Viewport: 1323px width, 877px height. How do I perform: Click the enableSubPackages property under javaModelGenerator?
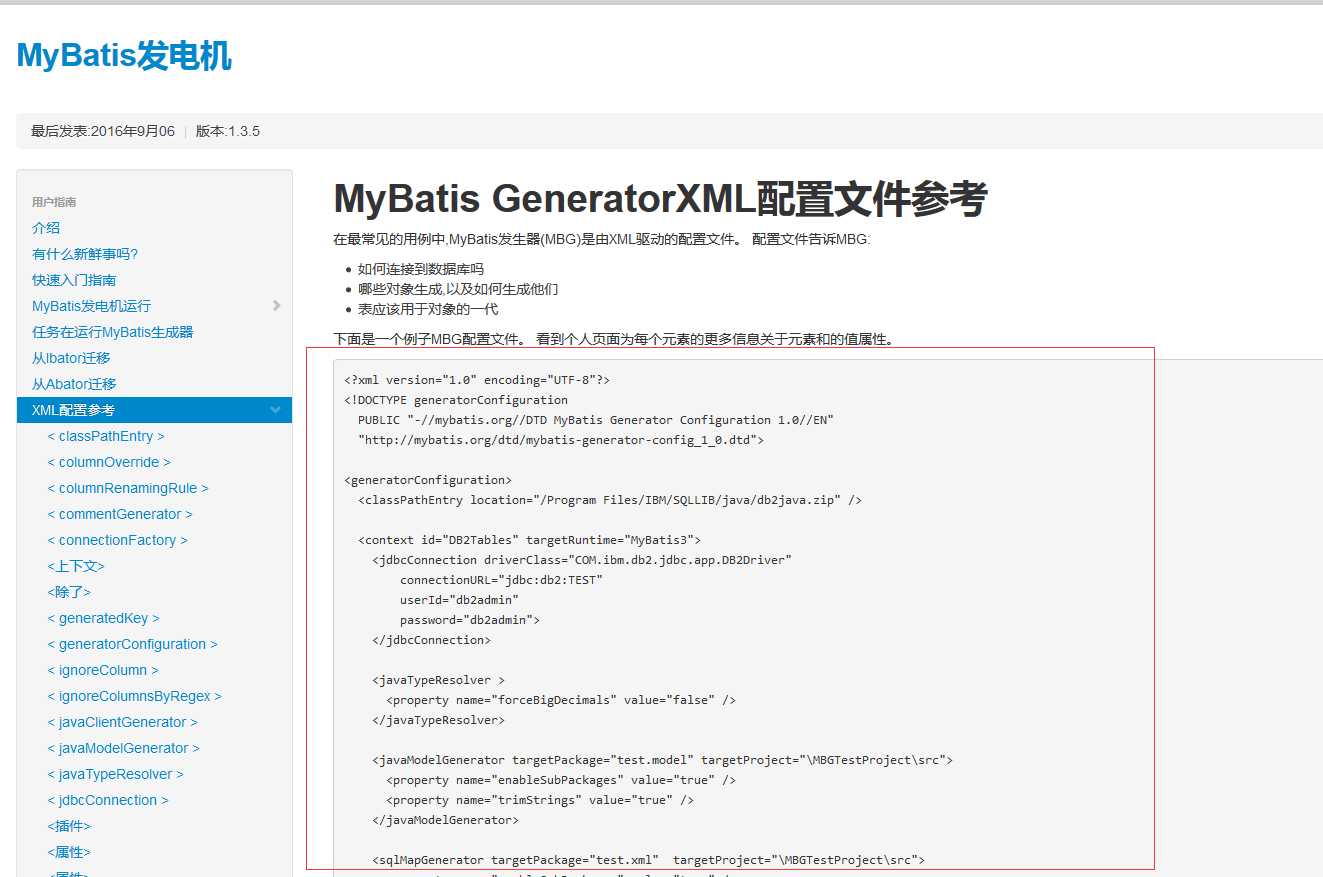(561, 780)
